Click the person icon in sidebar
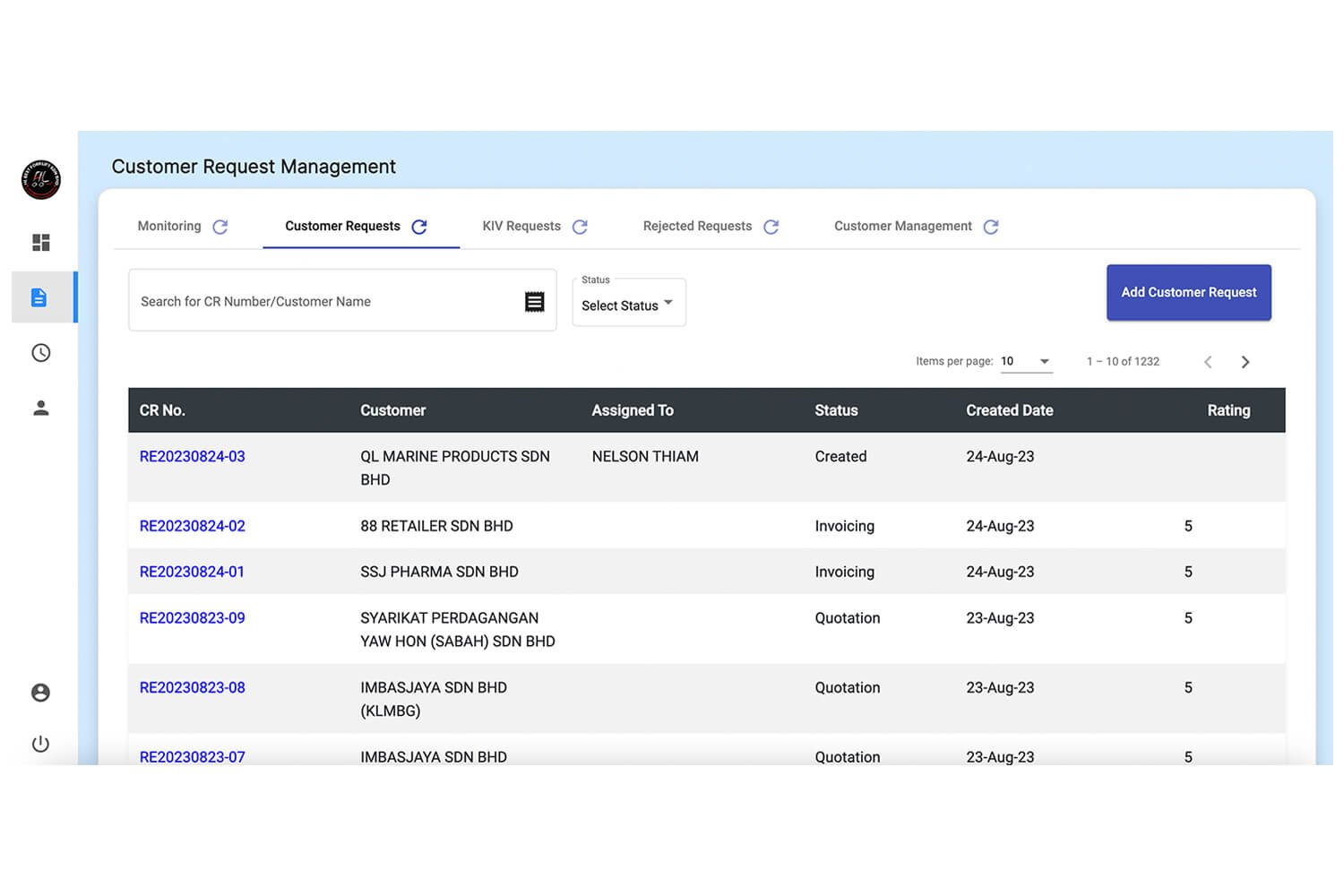The width and height of the screenshot is (1344, 896). click(x=40, y=409)
